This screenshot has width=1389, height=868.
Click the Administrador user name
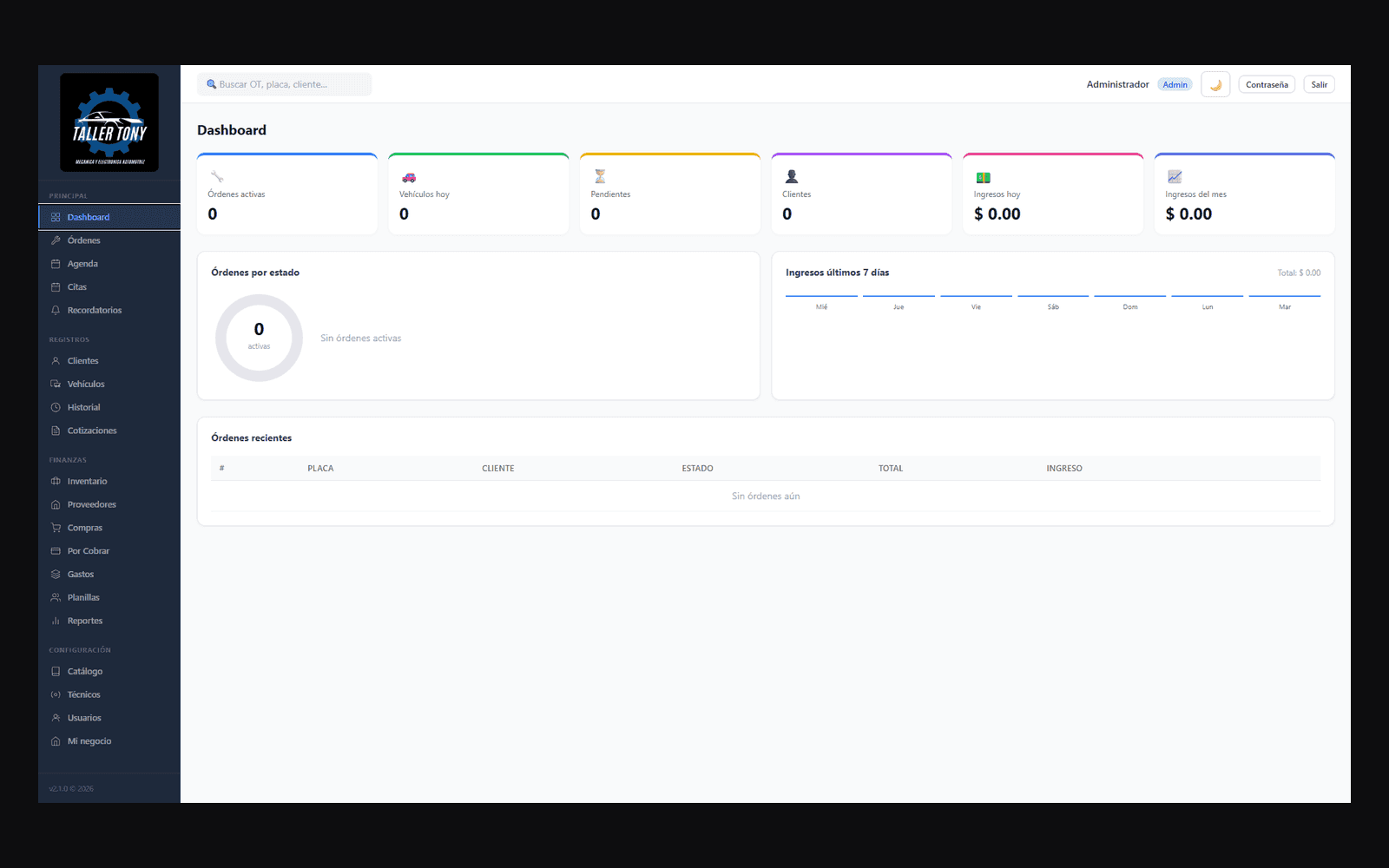1117,84
